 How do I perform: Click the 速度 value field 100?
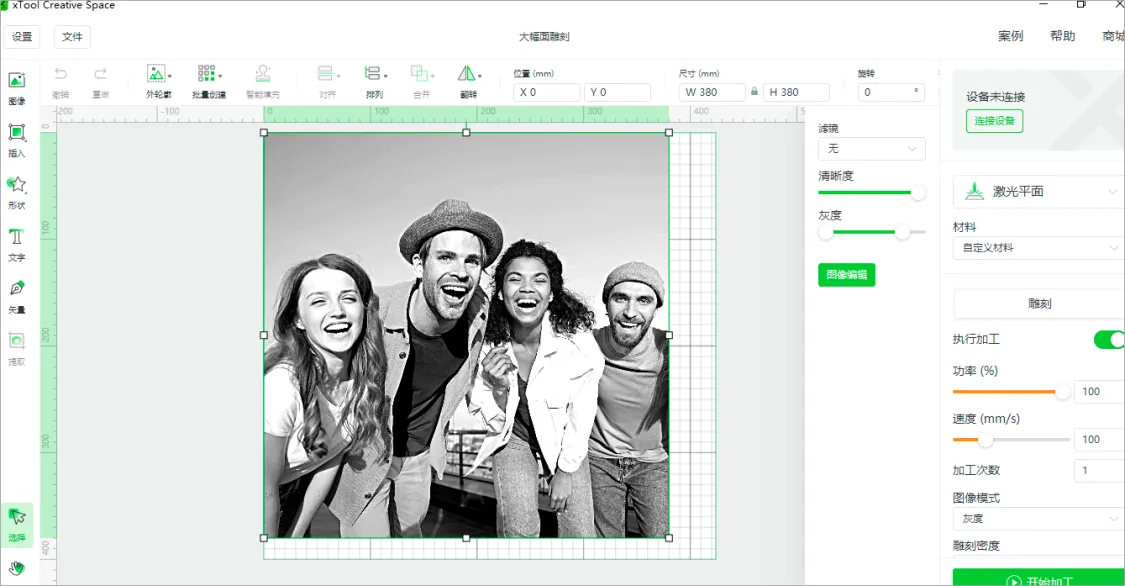click(1099, 439)
